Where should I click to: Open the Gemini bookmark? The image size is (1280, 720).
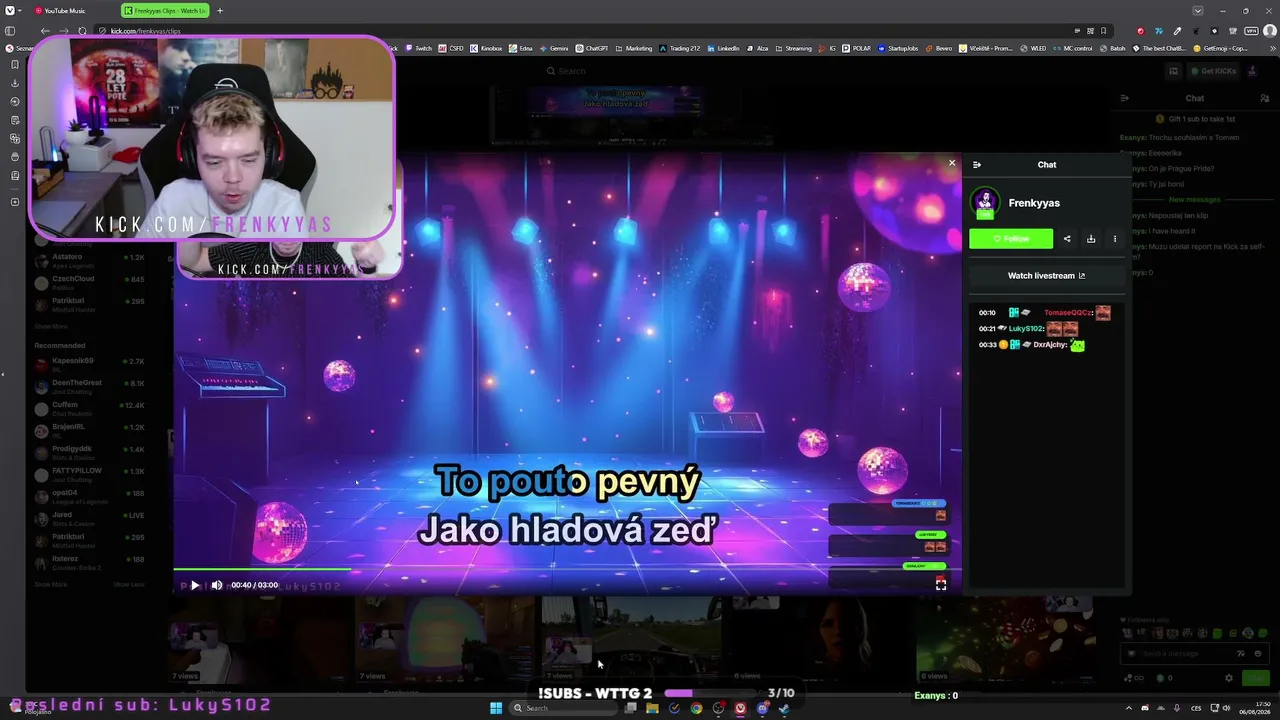pos(555,48)
